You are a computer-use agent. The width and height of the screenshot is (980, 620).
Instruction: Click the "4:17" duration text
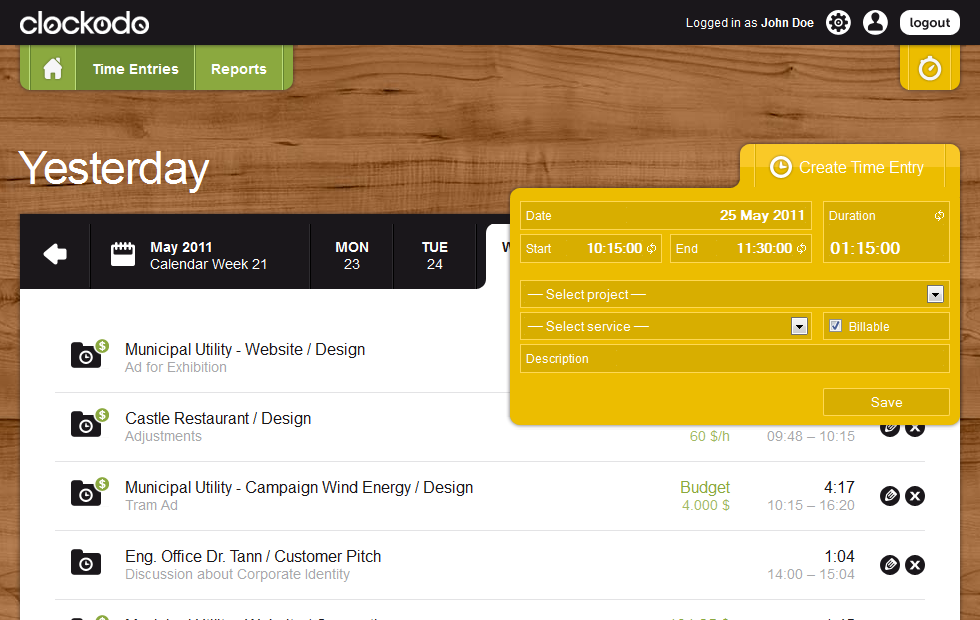[x=839, y=488]
